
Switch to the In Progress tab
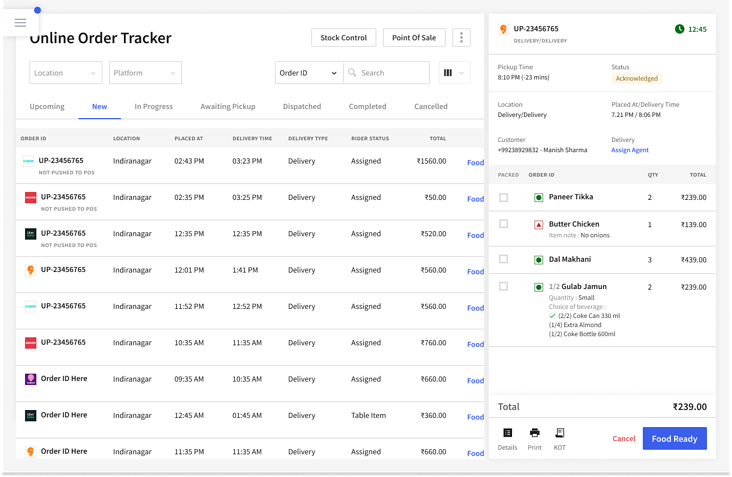pyautogui.click(x=154, y=106)
